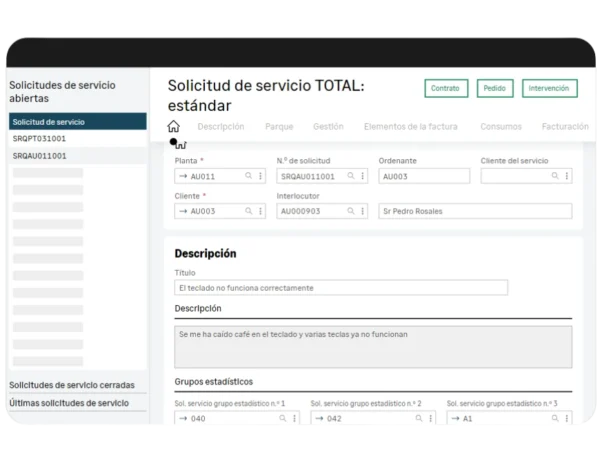The height and width of the screenshot is (463, 600).
Task: Select service request SRQPT031001 in list
Action: click(40, 139)
